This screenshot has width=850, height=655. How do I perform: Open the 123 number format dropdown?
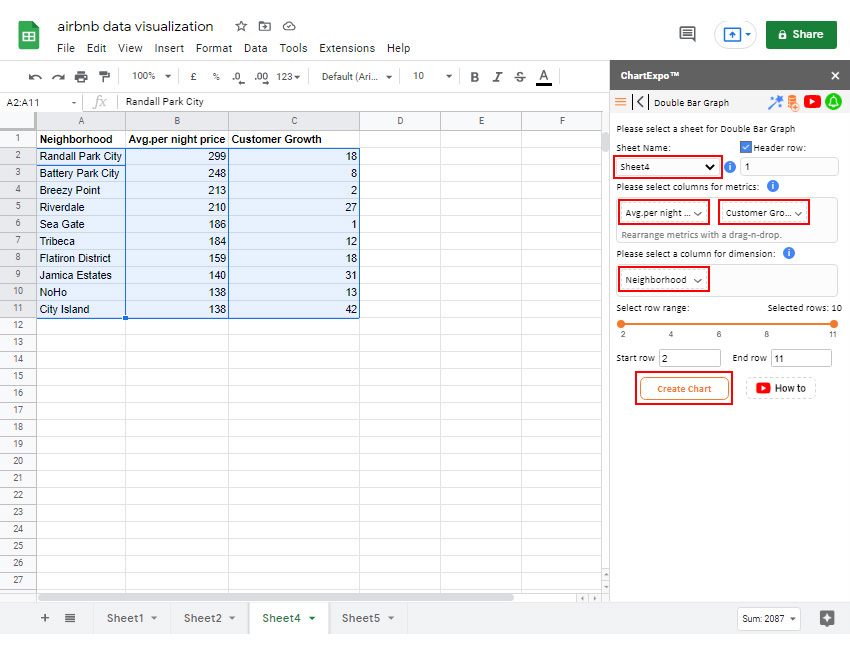click(x=288, y=77)
